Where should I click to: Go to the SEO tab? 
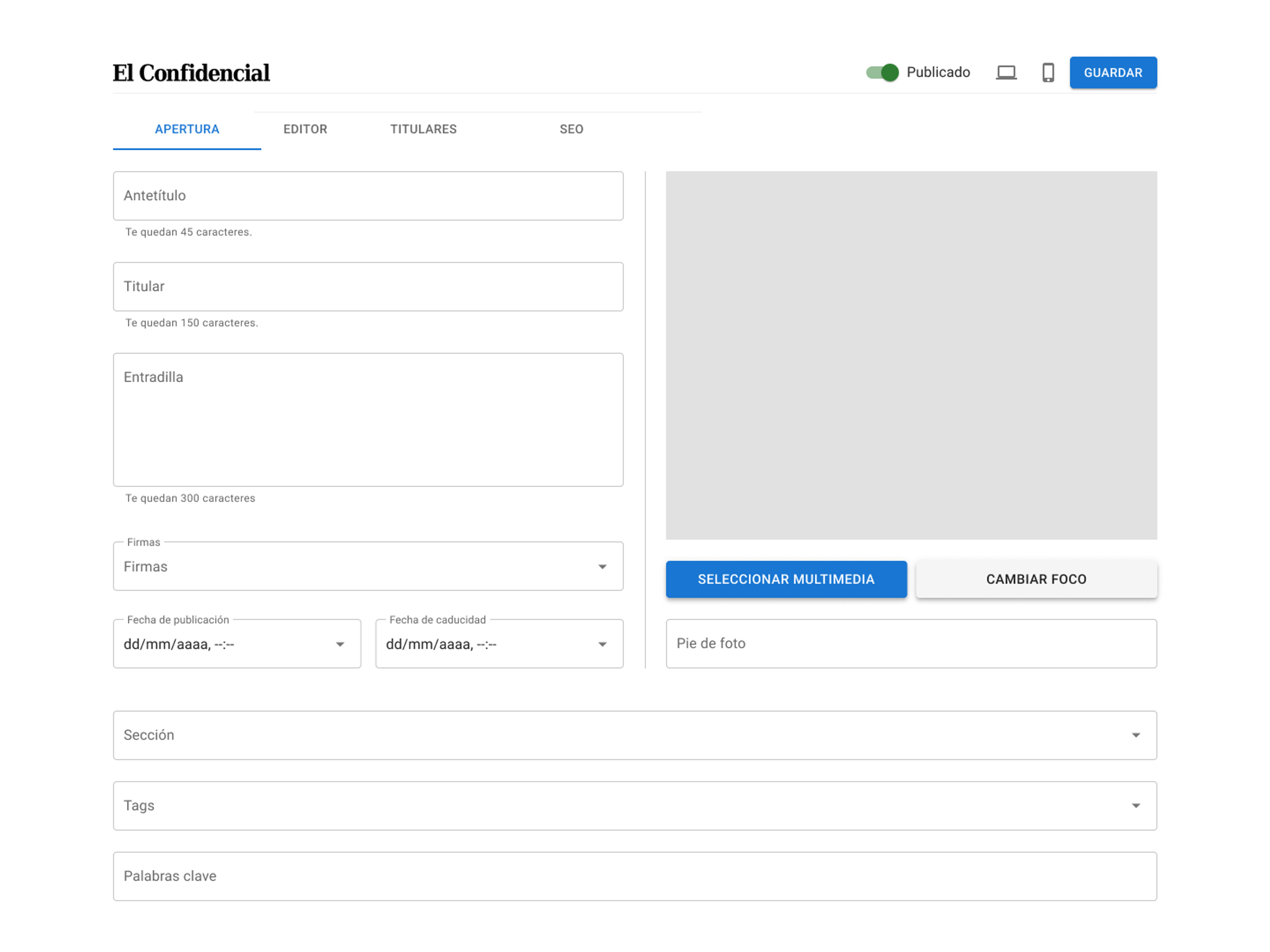571,129
